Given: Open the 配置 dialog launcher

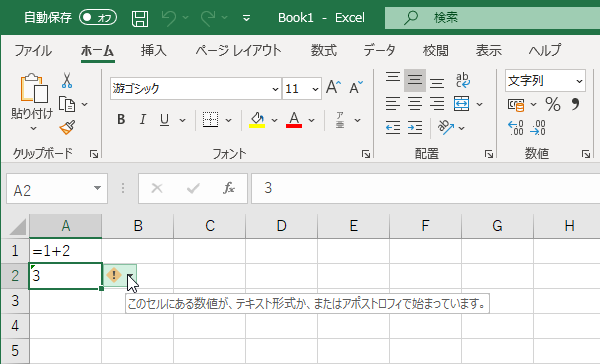Looking at the screenshot, I should point(489,154).
